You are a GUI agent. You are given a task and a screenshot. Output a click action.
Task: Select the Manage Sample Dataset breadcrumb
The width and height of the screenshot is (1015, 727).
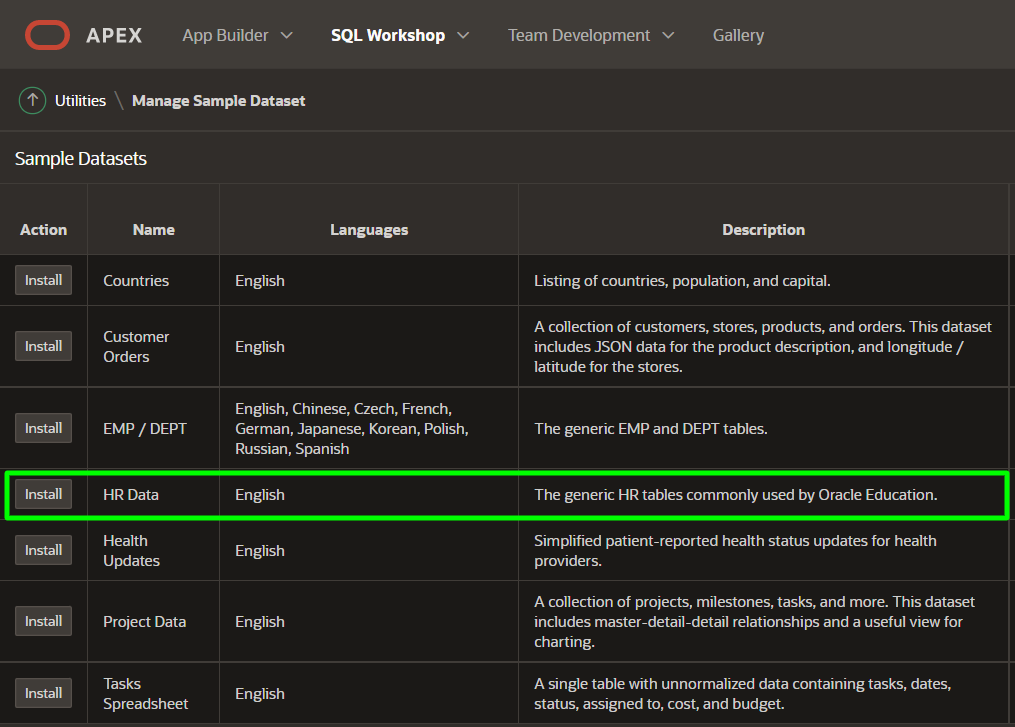(218, 100)
